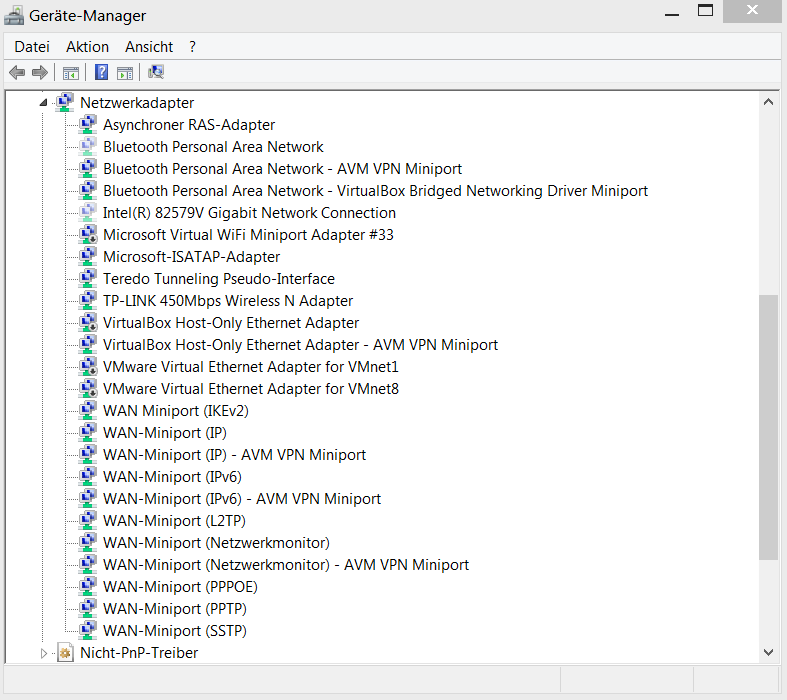Select Microsoft-ISATAP-Adapter
The image size is (787, 700).
[191, 256]
